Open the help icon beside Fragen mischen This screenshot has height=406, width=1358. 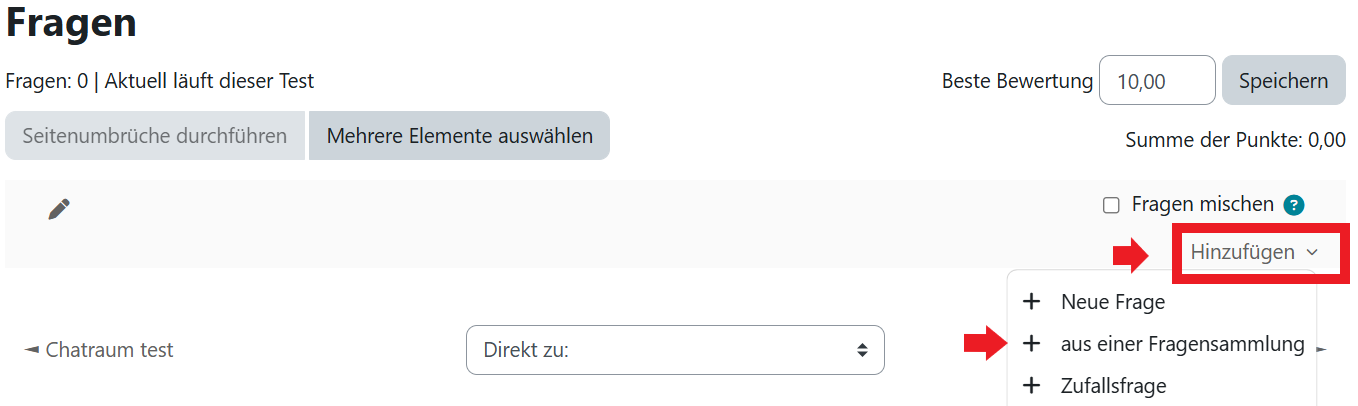coord(1294,205)
